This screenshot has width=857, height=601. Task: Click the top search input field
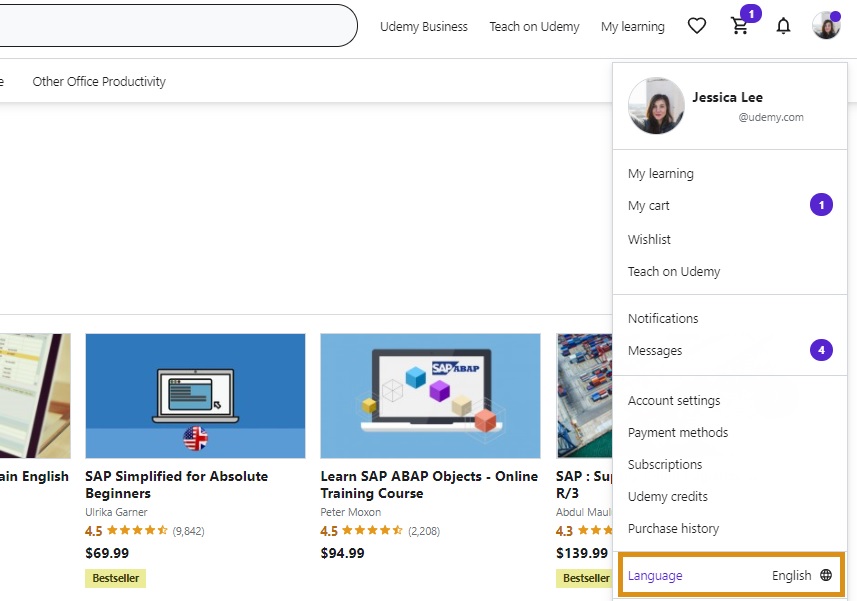[x=175, y=25]
